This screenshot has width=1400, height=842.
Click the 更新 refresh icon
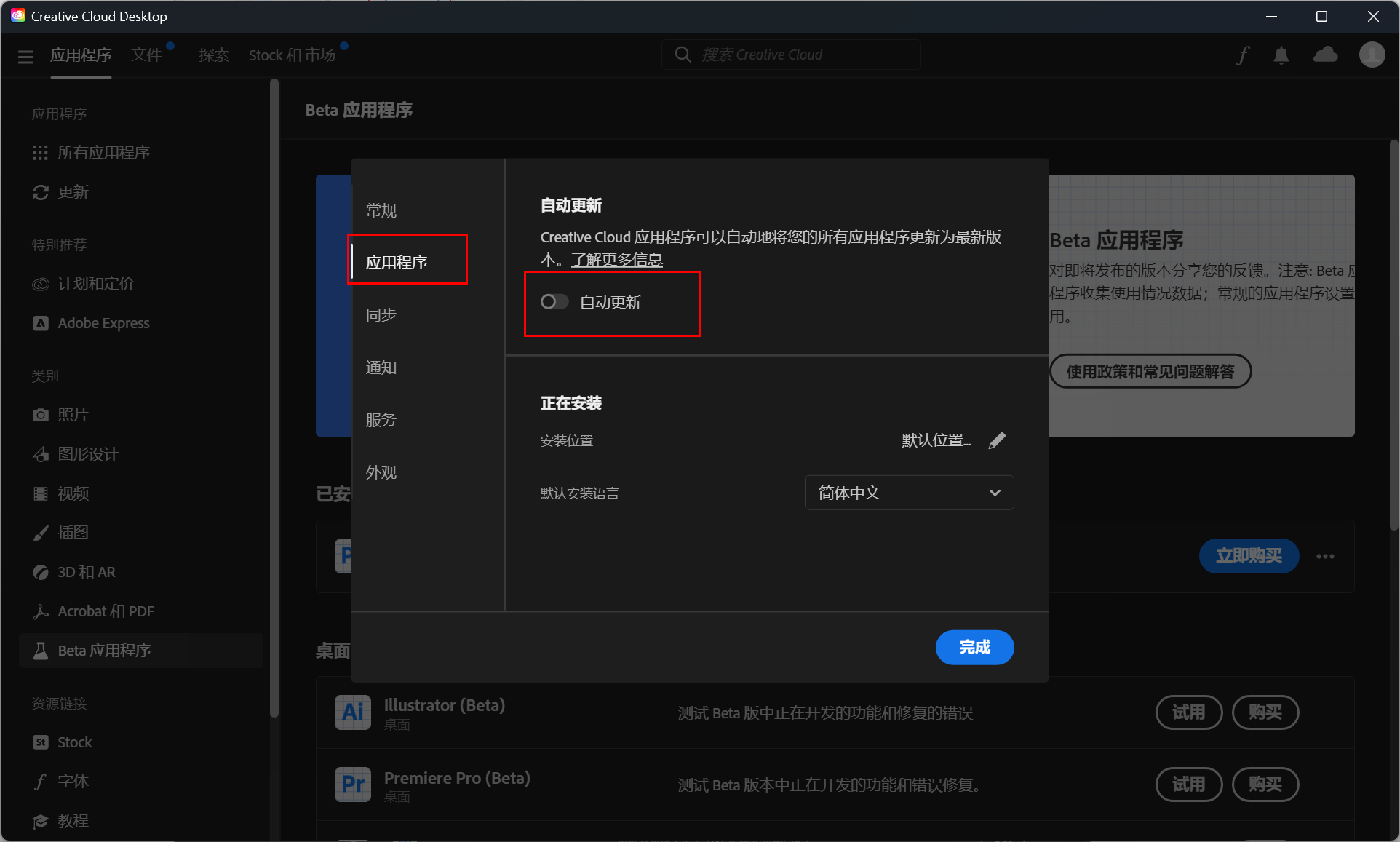click(41, 192)
